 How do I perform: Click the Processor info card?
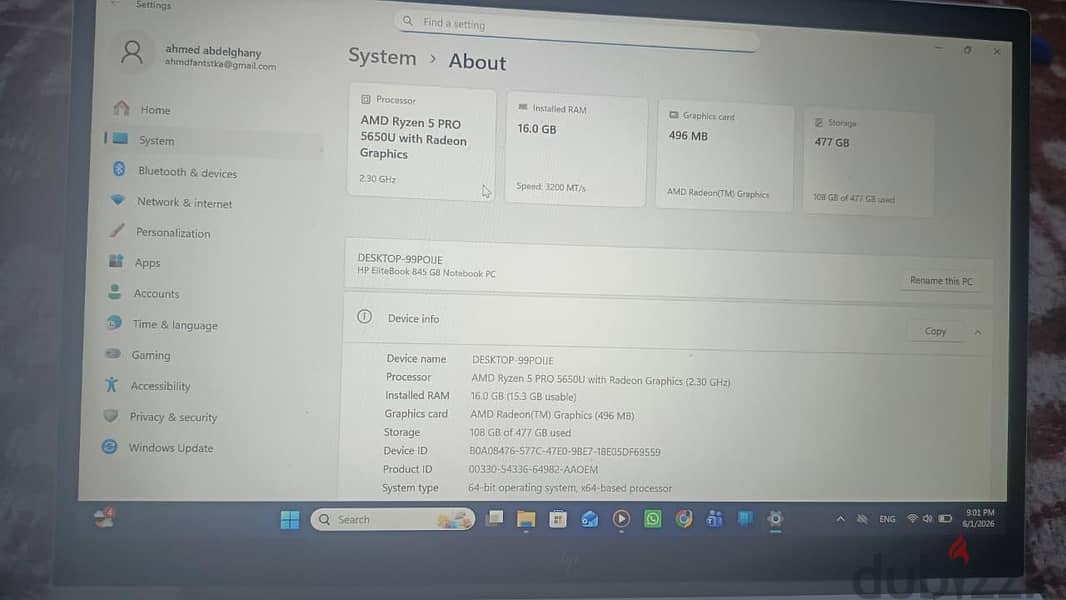click(422, 141)
